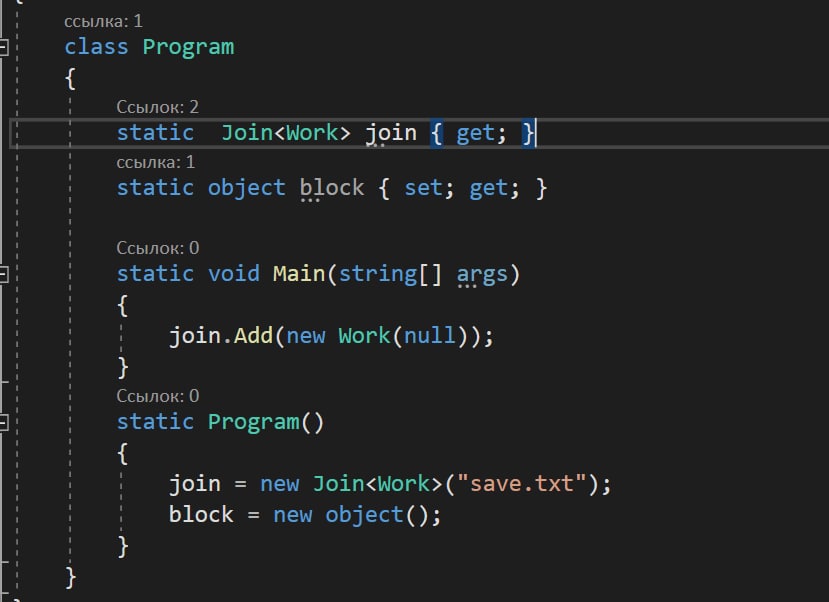
Task: Click the 'join' property name in declaration
Action: (x=391, y=133)
